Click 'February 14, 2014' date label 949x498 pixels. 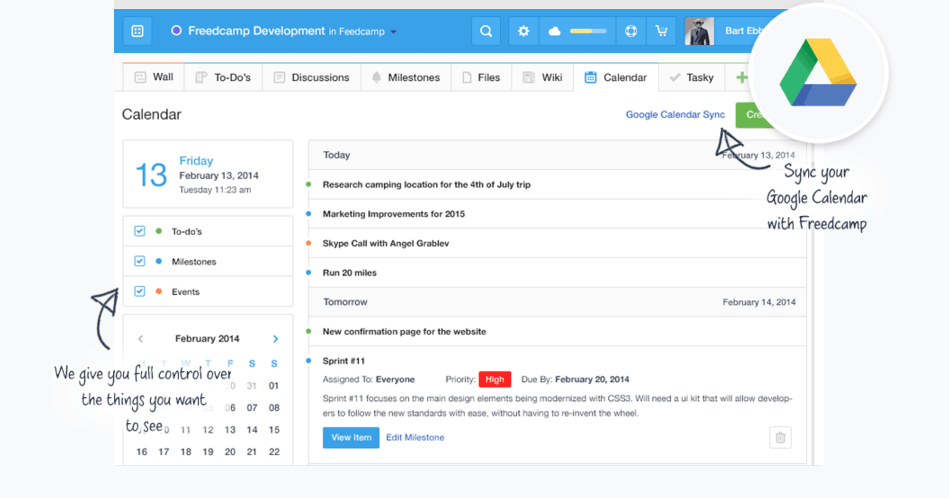(759, 302)
